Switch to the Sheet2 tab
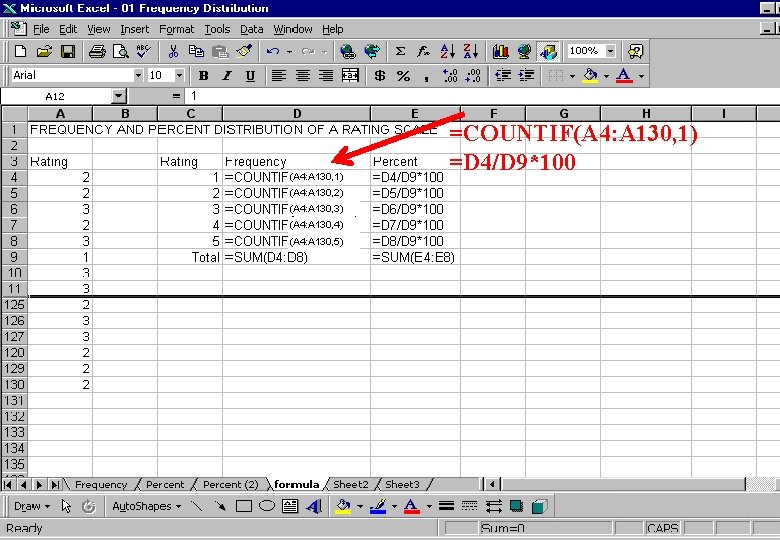Viewport: 780px width, 540px height. [351, 484]
